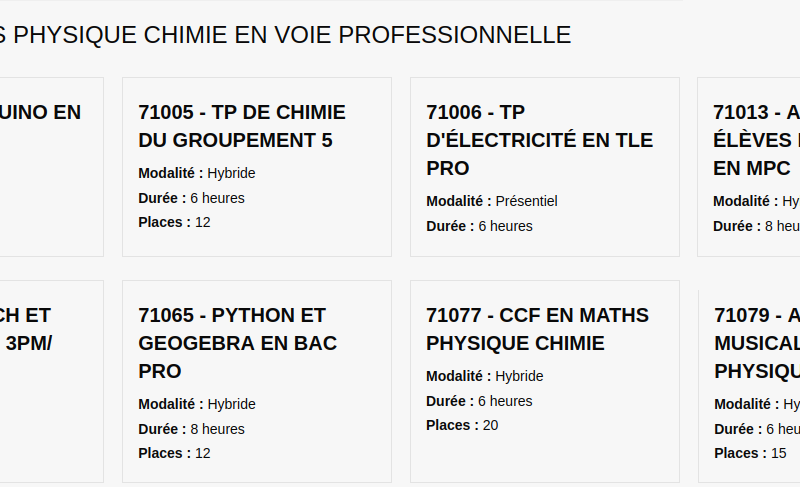The image size is (800, 487).
Task: Click the page heading Physique Chimie en Voie Professionnelle
Action: (285, 35)
